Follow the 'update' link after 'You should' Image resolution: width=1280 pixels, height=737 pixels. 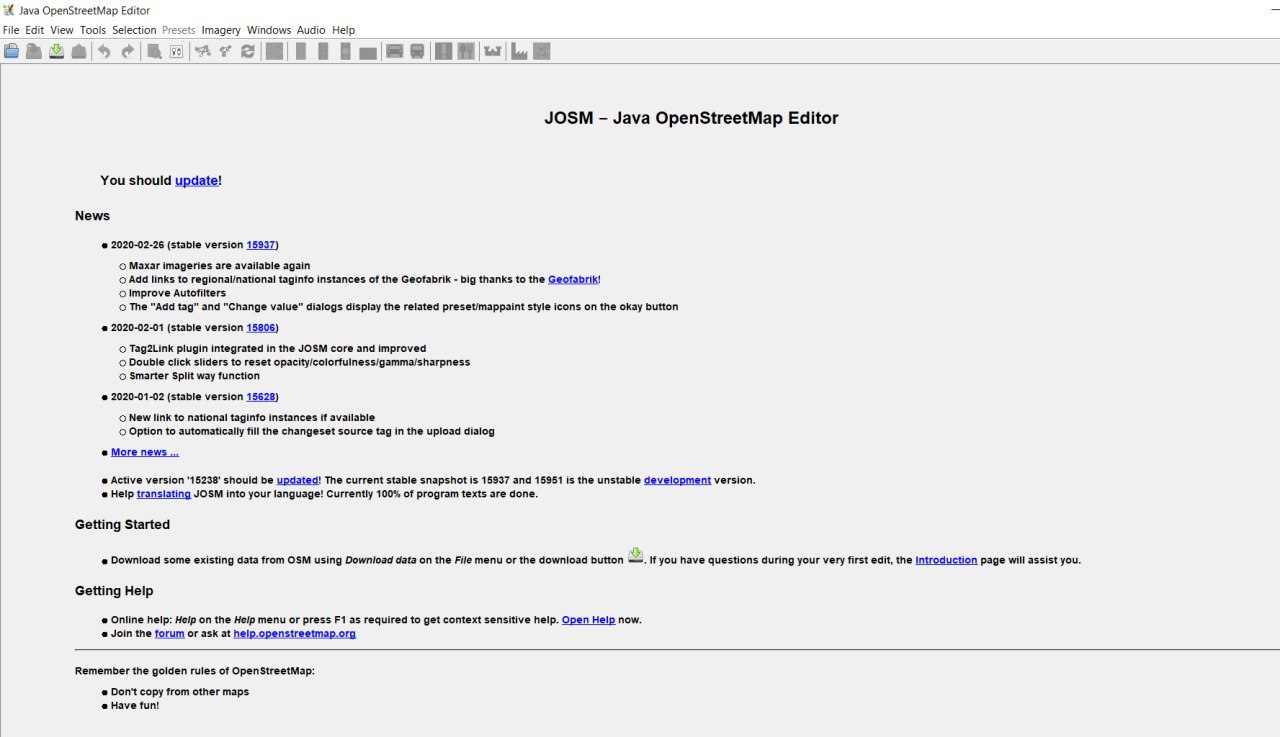click(196, 181)
